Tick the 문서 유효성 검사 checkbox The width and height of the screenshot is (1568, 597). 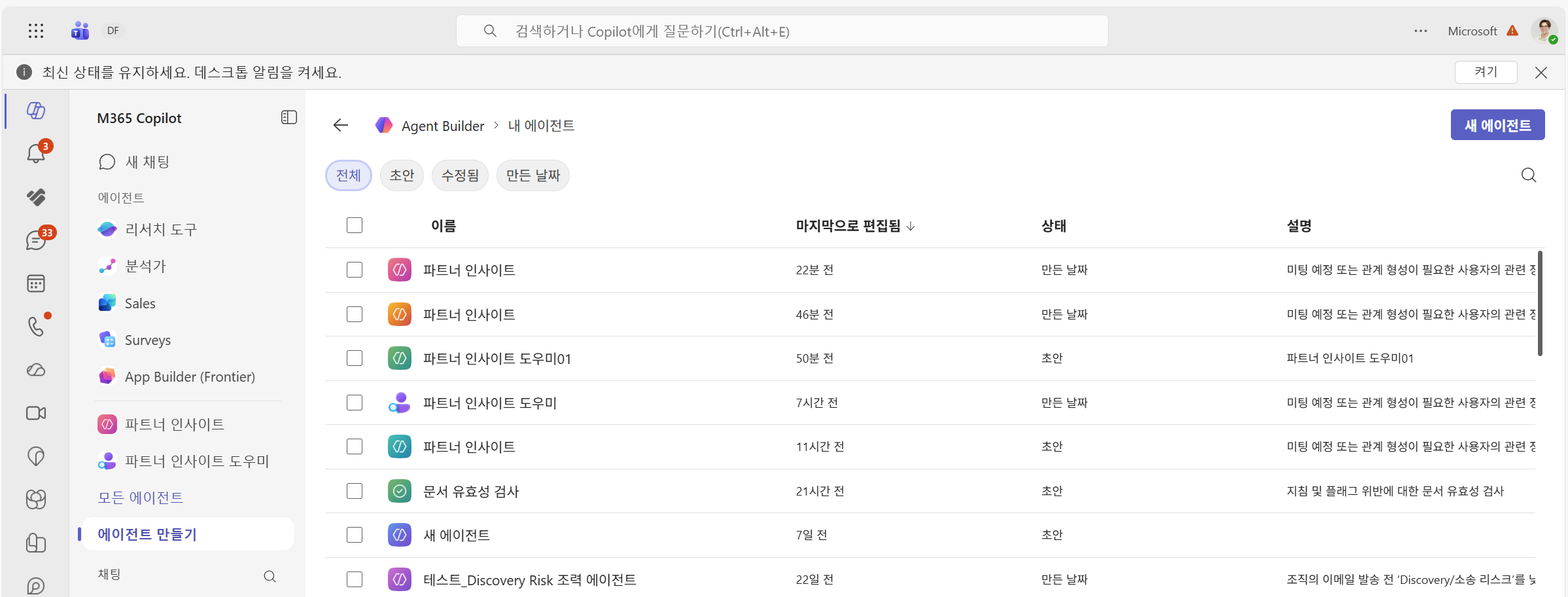point(355,491)
